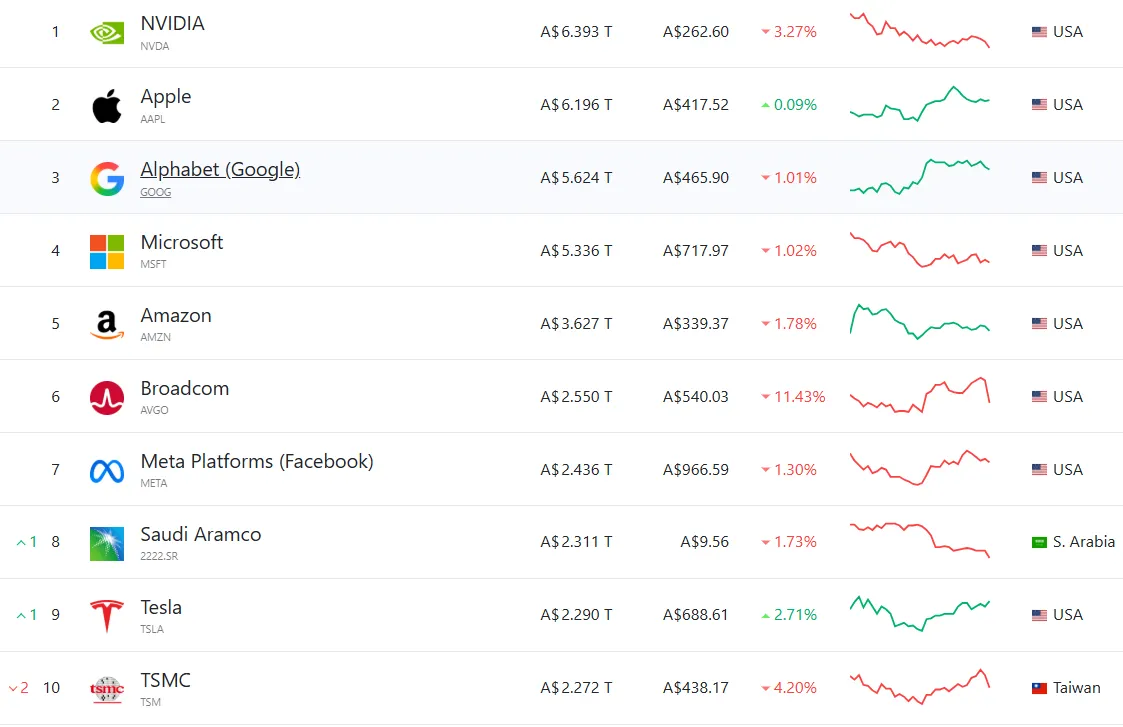The height and width of the screenshot is (727, 1123).
Task: Open the Alphabet (Google) company link
Action: (220, 170)
